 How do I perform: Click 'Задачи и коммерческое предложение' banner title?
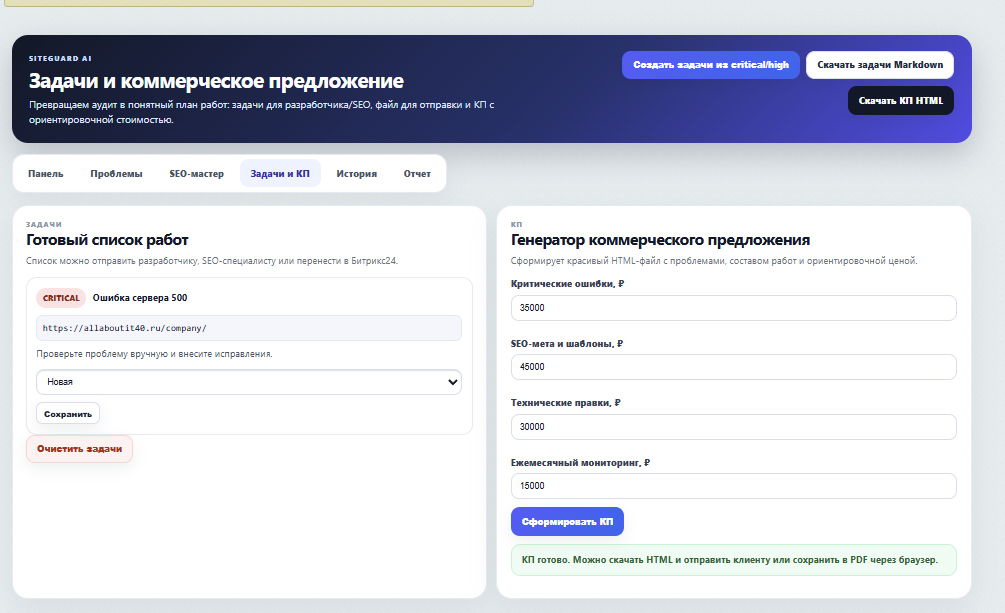pos(216,81)
